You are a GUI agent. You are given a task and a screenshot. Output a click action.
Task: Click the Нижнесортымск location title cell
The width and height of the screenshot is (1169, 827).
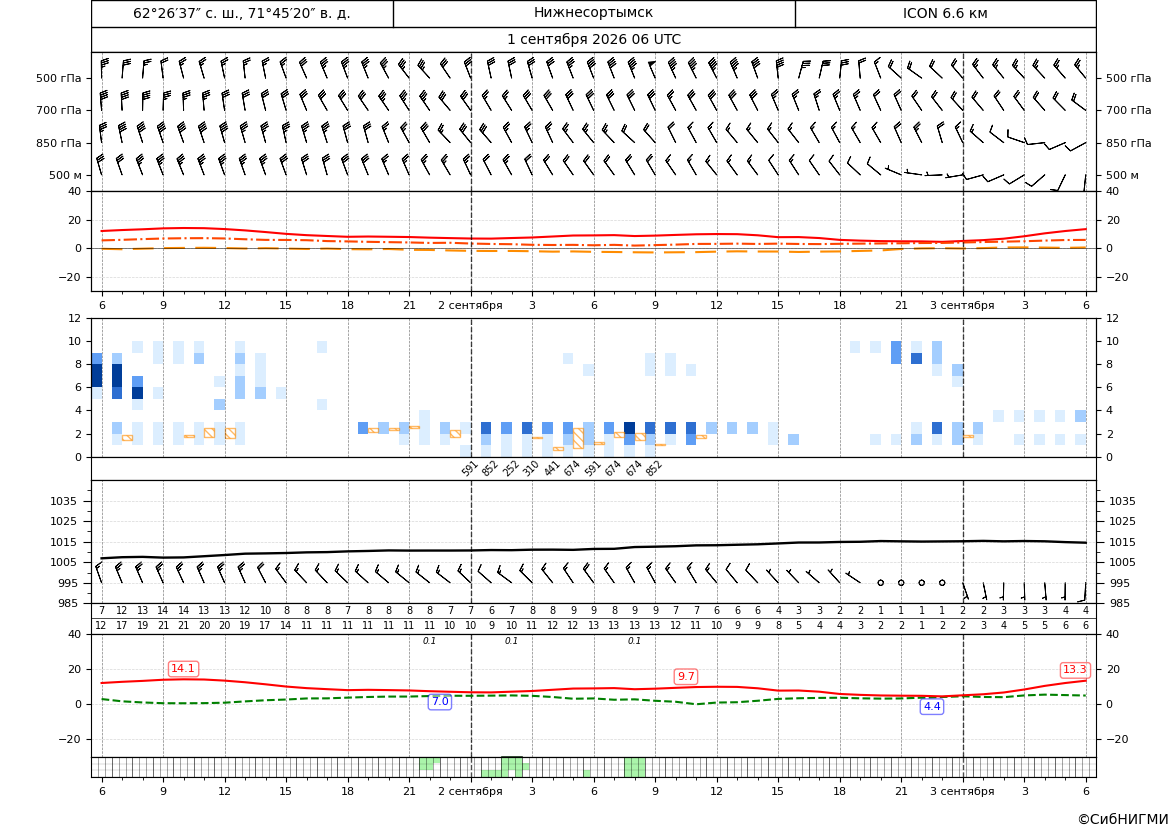pyautogui.click(x=593, y=13)
